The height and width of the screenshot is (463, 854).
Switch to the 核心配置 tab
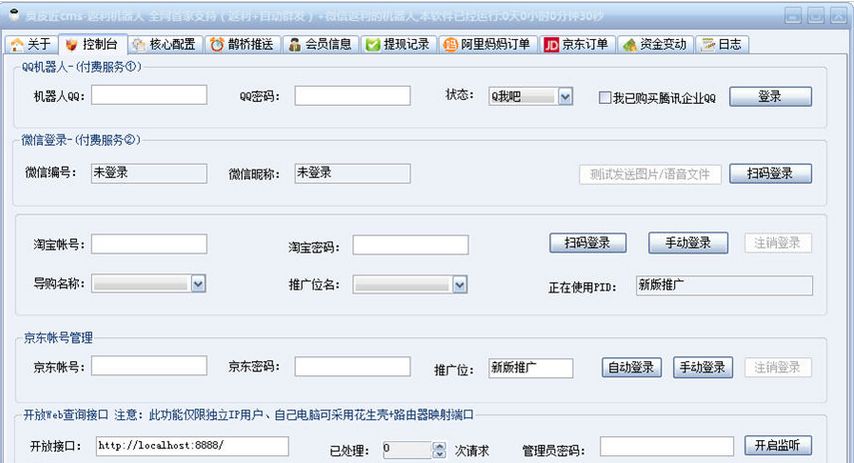tap(165, 44)
